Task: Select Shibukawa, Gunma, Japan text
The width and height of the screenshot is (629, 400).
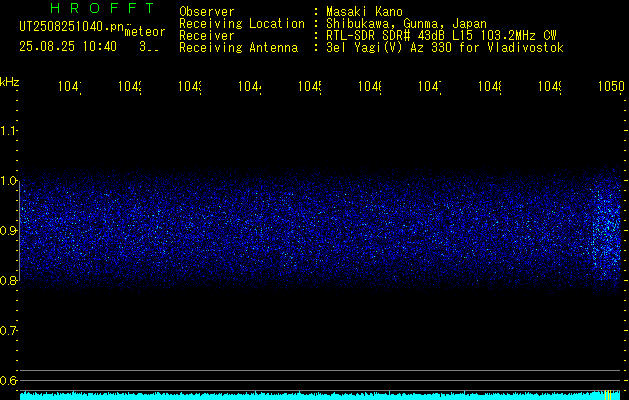Action: [x=406, y=24]
